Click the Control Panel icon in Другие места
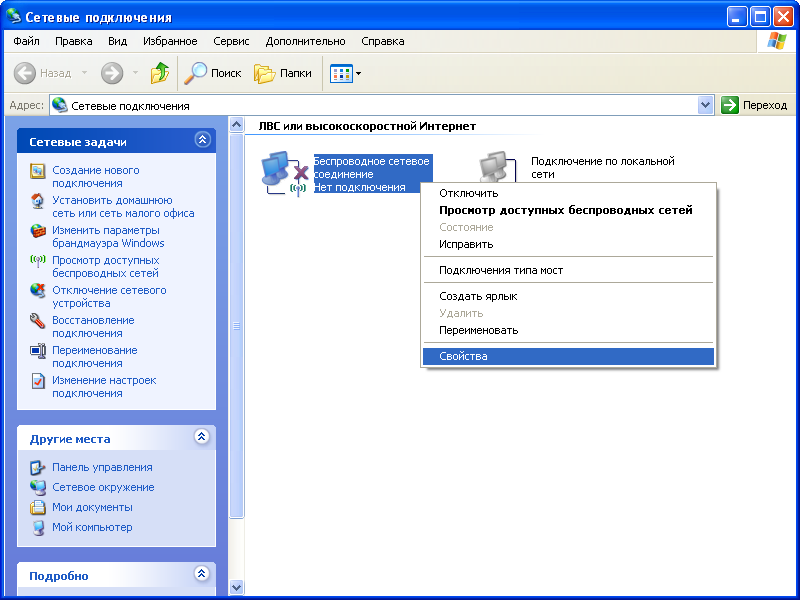The height and width of the screenshot is (600, 800). [38, 467]
